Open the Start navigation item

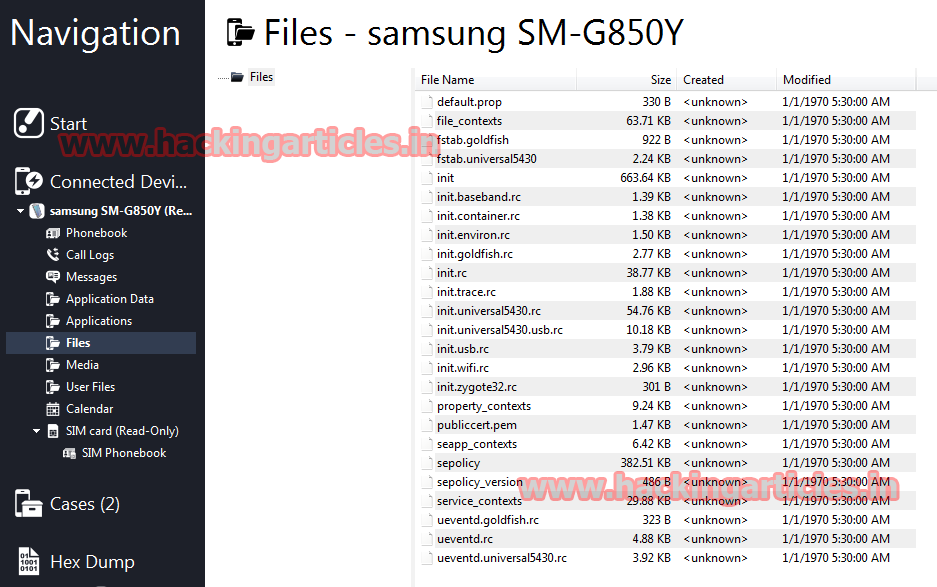tap(68, 124)
